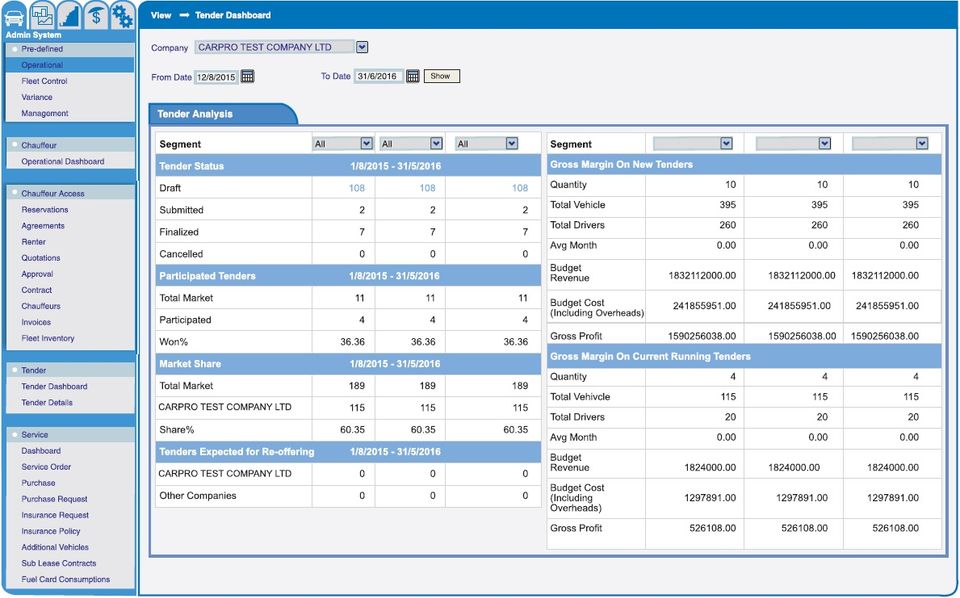Open the growth graph module icon
Screen dimensions: 960x598
coord(69,15)
